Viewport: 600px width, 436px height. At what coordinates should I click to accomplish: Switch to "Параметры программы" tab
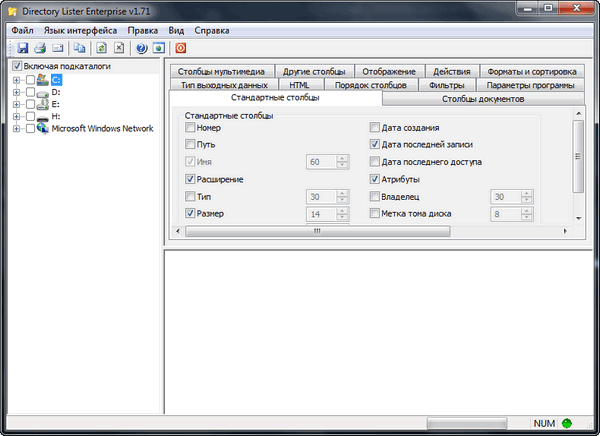click(x=530, y=85)
